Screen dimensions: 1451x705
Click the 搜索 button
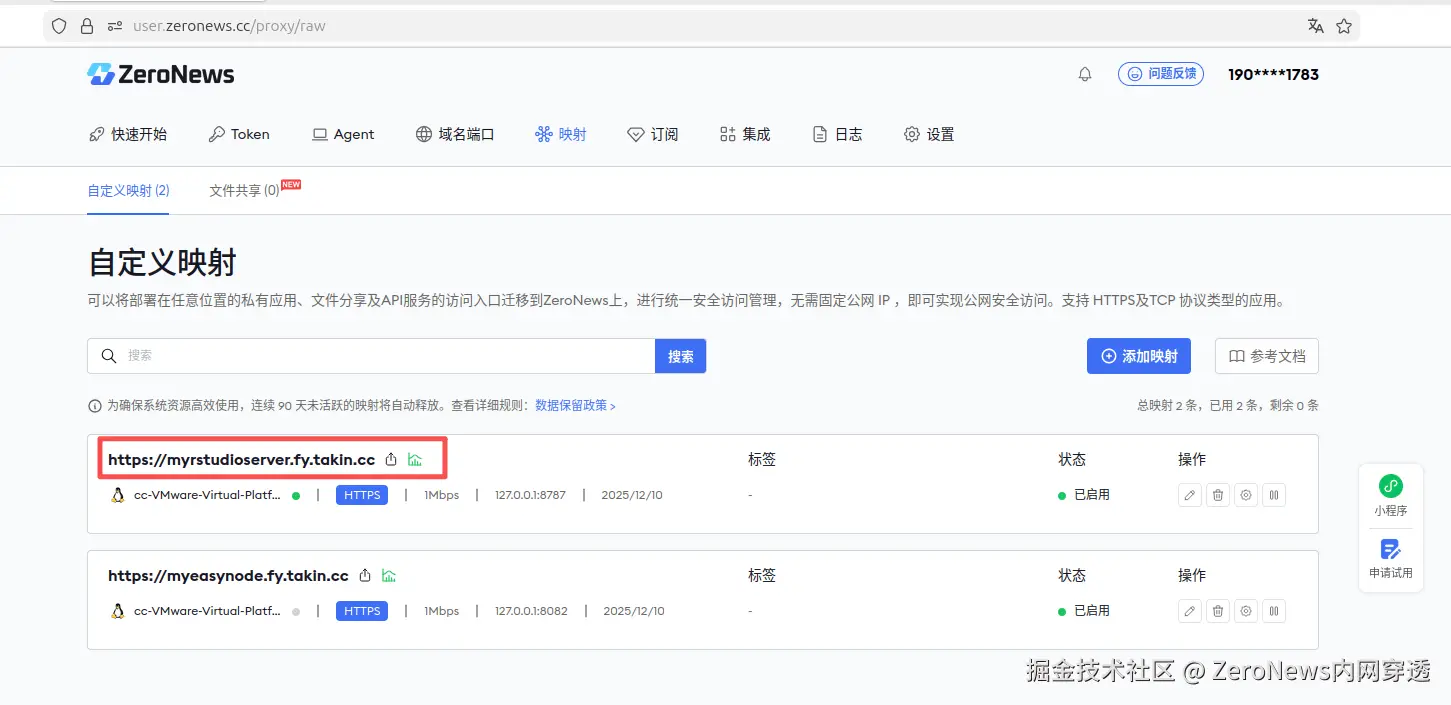[681, 356]
